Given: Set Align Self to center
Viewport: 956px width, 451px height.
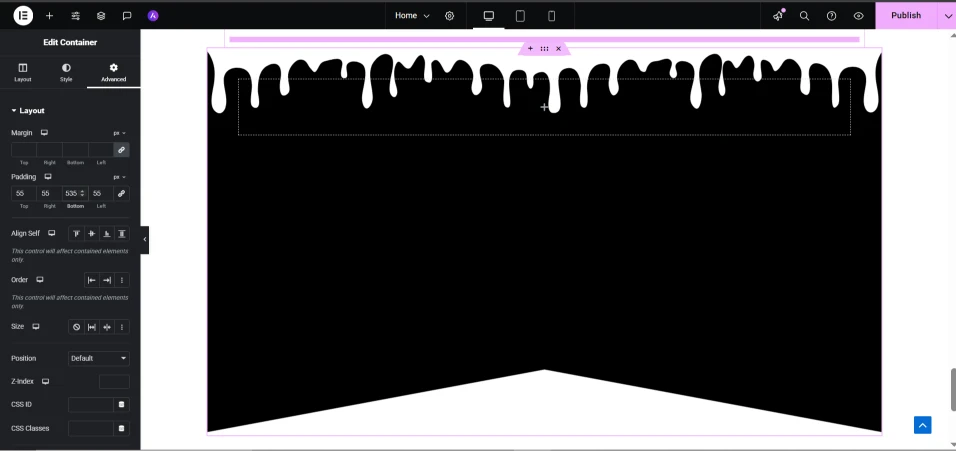Looking at the screenshot, I should (91, 233).
